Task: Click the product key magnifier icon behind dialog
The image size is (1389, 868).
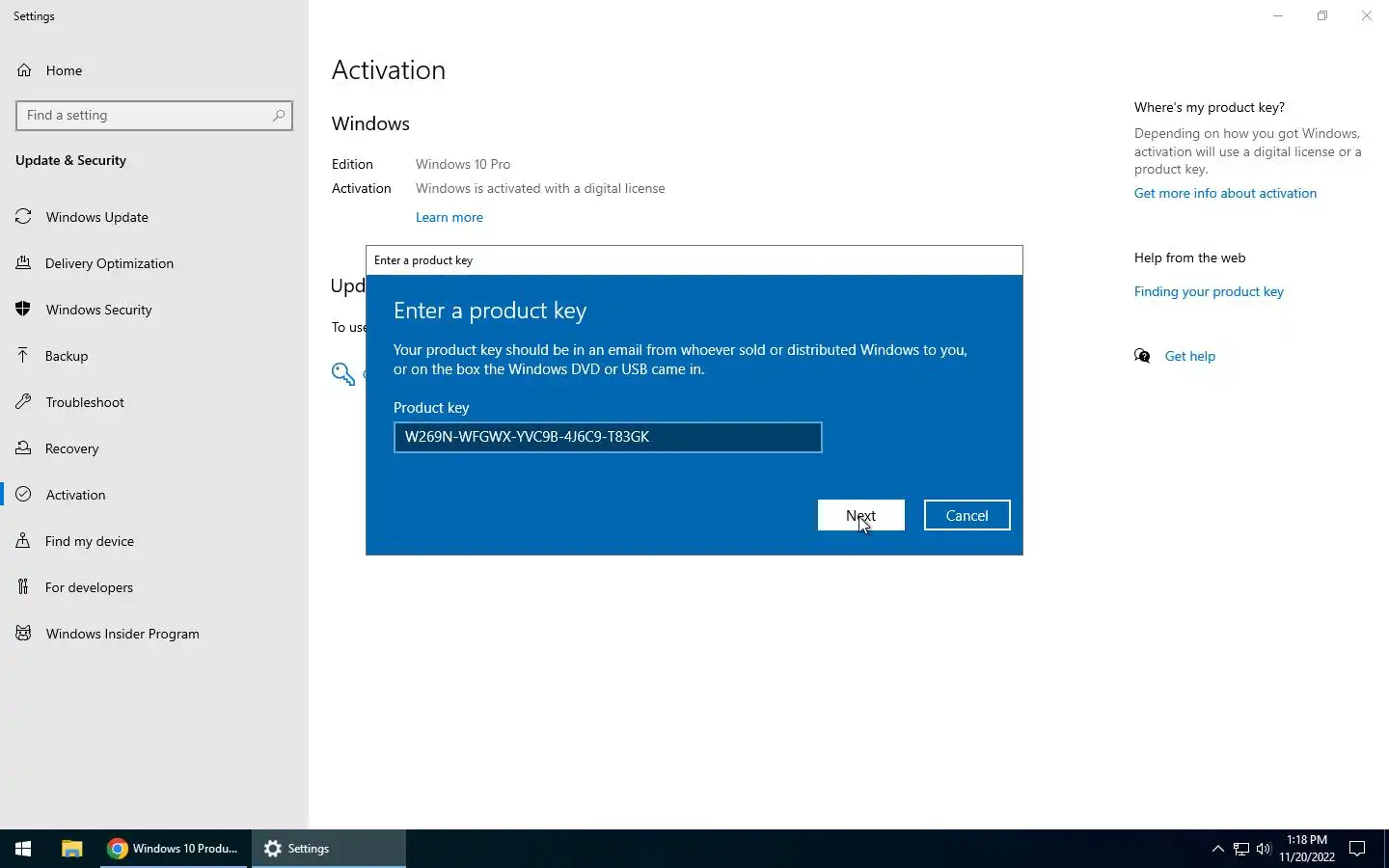Action: pyautogui.click(x=343, y=374)
